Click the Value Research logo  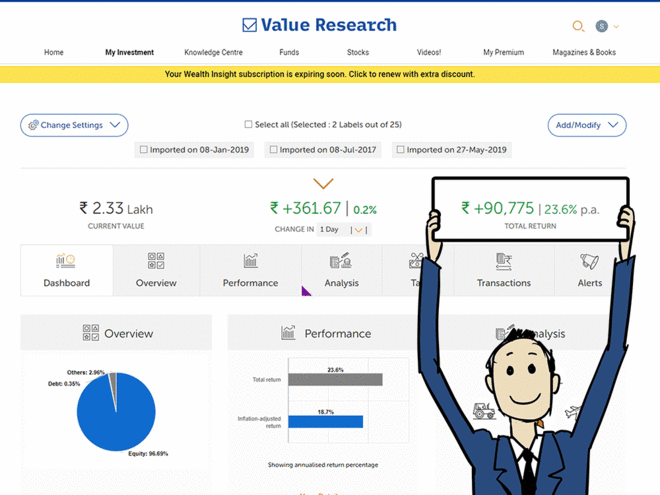tap(320, 25)
